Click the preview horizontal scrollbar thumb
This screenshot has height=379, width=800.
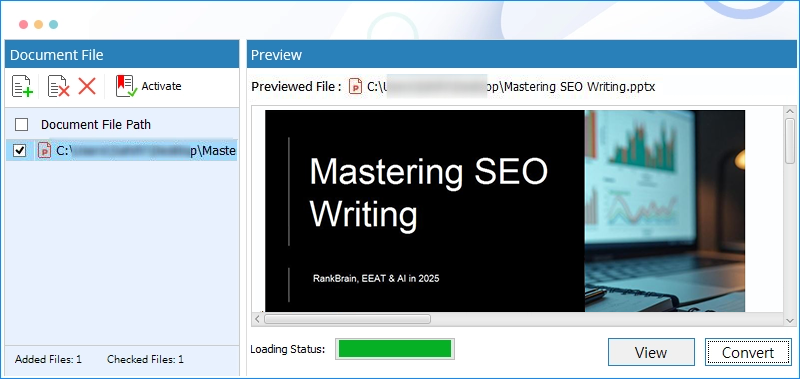click(x=347, y=319)
